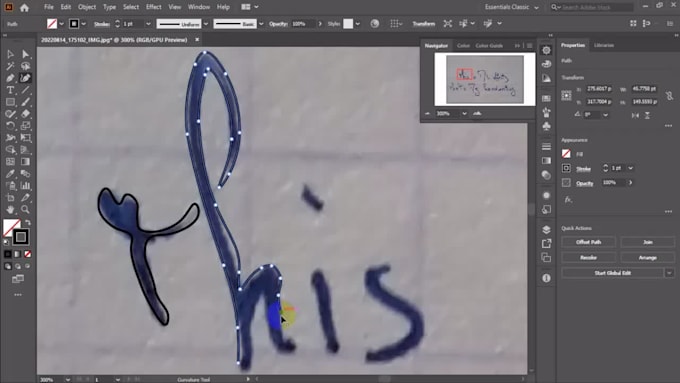
Task: Click Fill swatch in Appearance section
Action: point(566,154)
